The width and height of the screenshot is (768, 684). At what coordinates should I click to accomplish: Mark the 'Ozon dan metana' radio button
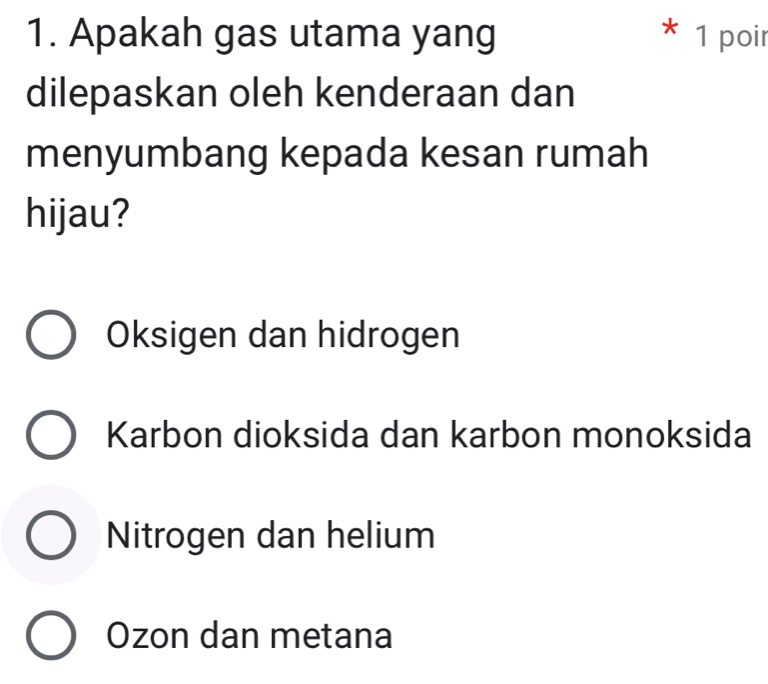click(x=50, y=636)
